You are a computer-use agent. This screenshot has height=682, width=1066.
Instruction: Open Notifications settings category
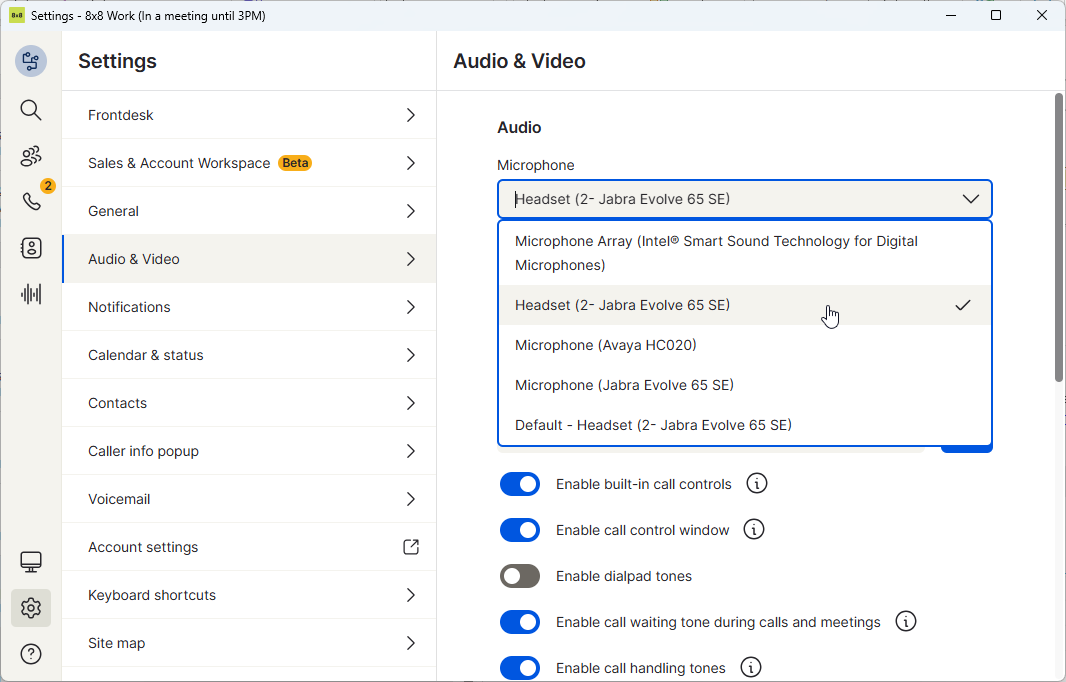249,307
